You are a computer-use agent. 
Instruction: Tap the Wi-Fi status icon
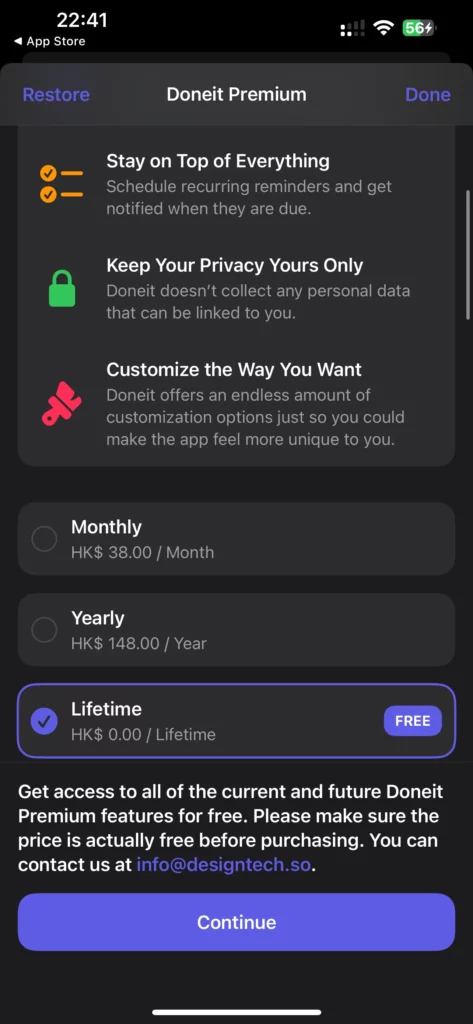[x=383, y=27]
